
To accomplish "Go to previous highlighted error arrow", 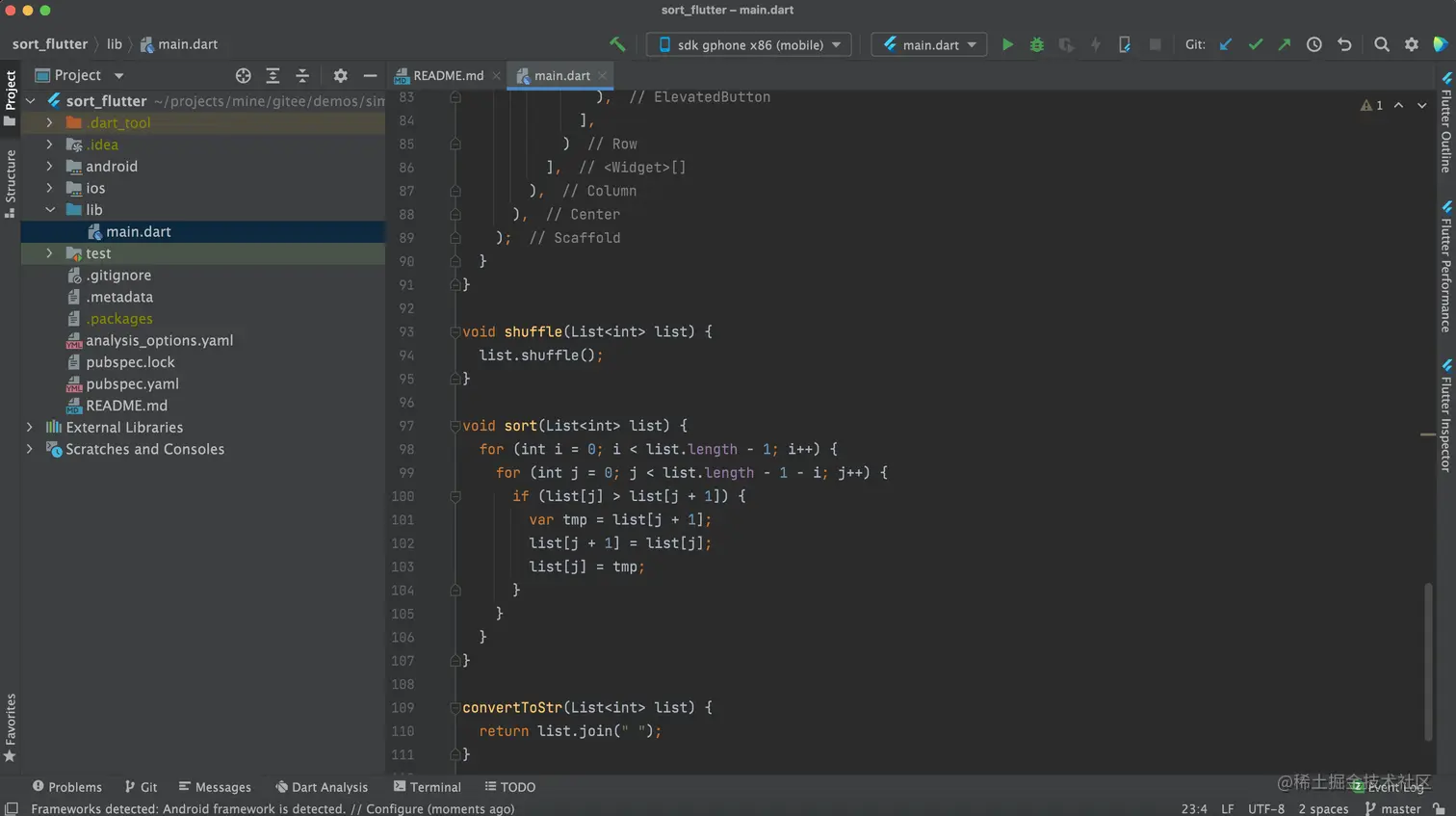I will [x=1398, y=105].
